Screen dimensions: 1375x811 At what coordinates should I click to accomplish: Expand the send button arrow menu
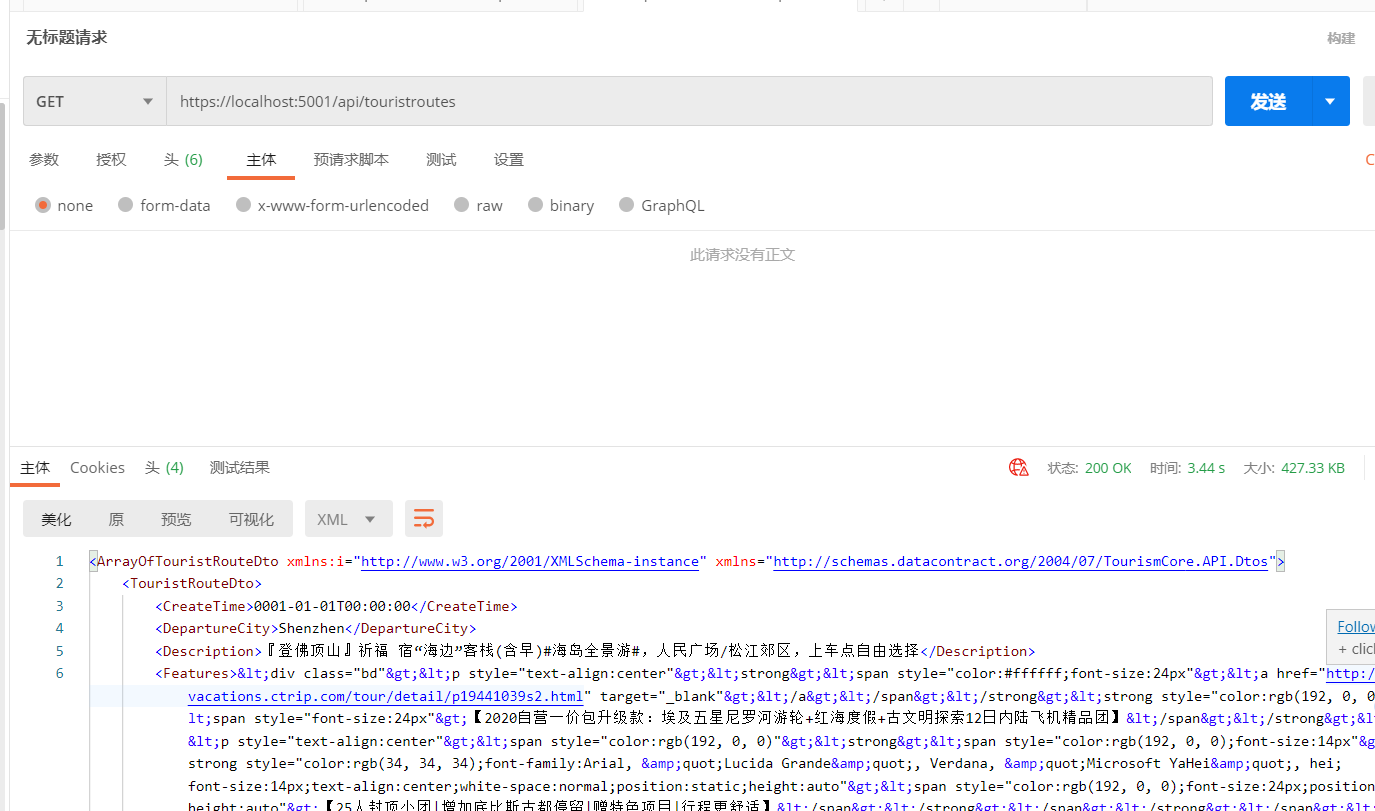pyautogui.click(x=1330, y=101)
